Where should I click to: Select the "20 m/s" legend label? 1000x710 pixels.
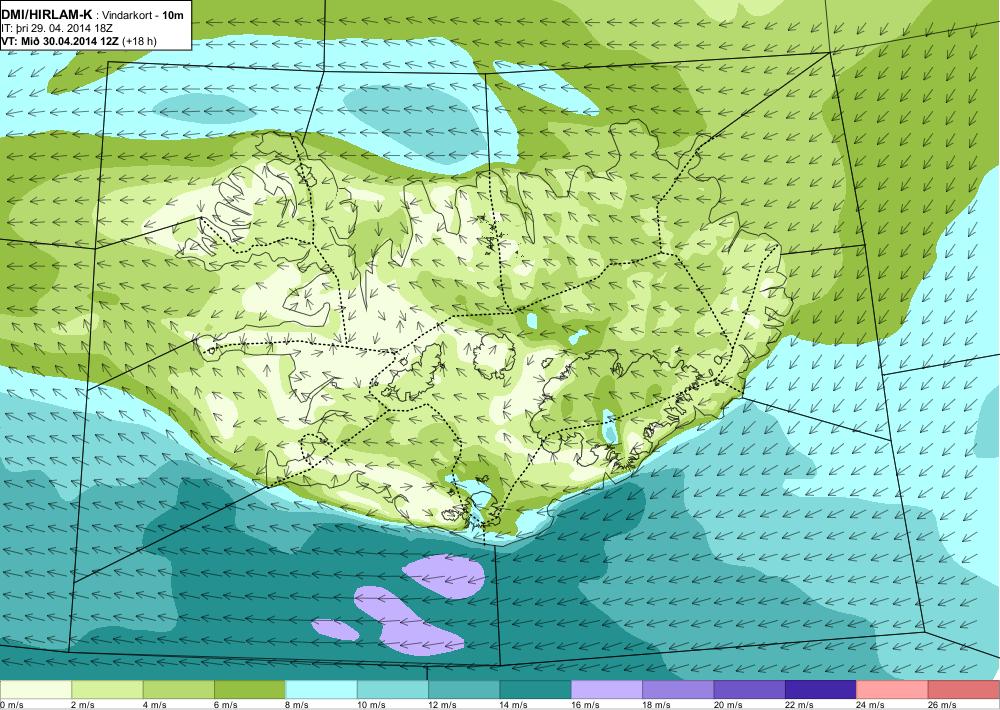coord(728,705)
